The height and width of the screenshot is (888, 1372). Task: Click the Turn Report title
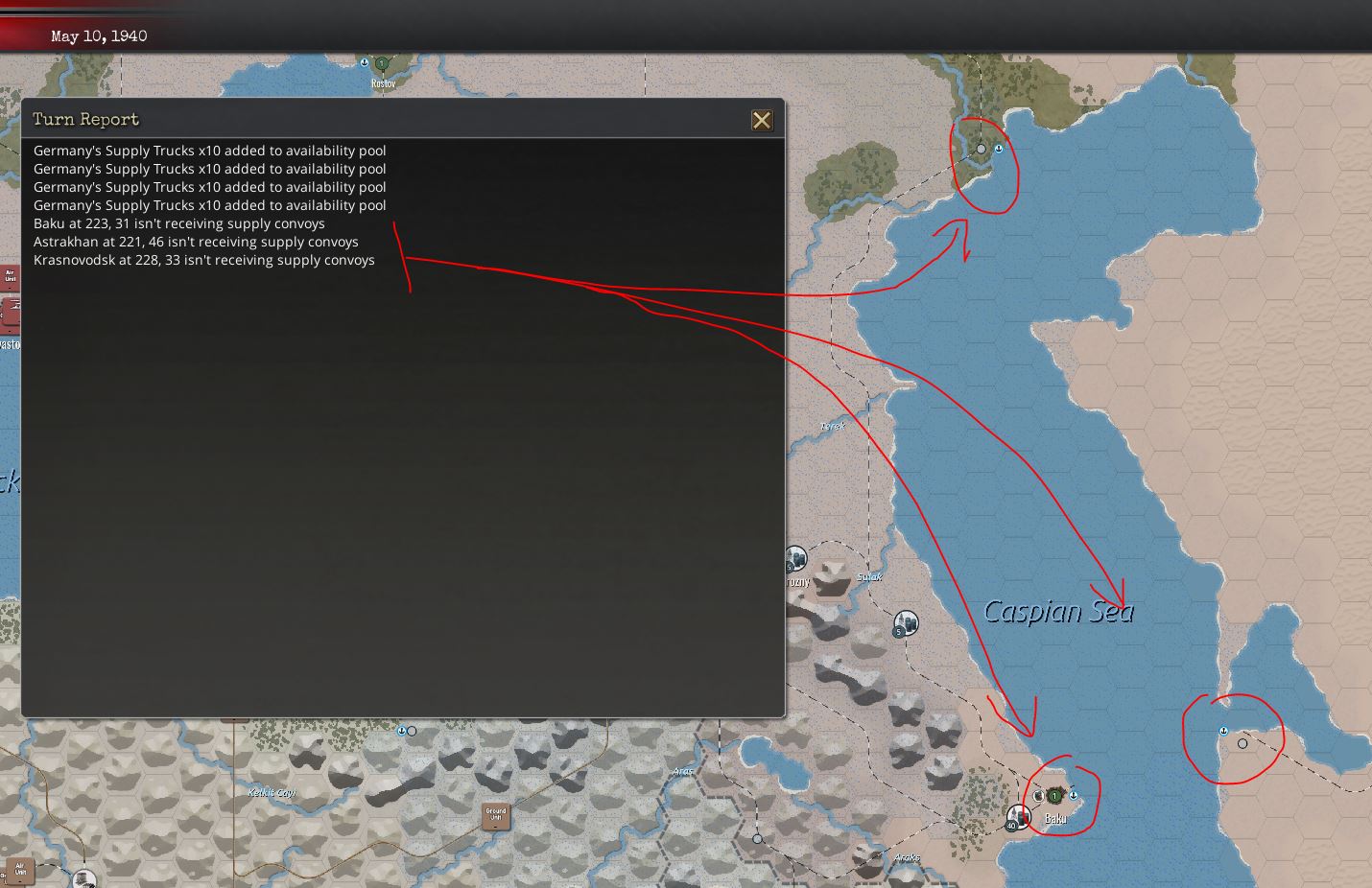tap(86, 119)
